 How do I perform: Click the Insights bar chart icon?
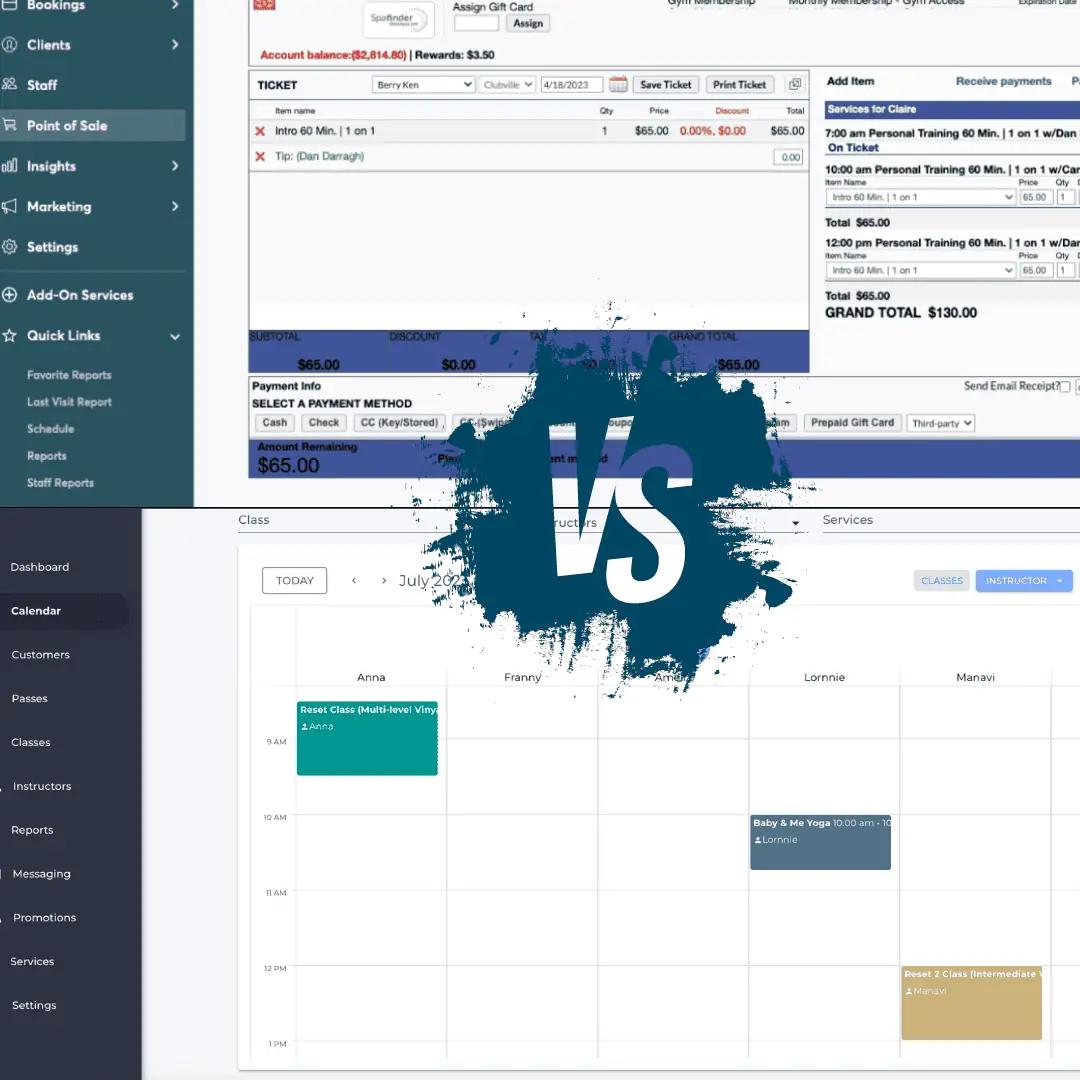pos(10,166)
